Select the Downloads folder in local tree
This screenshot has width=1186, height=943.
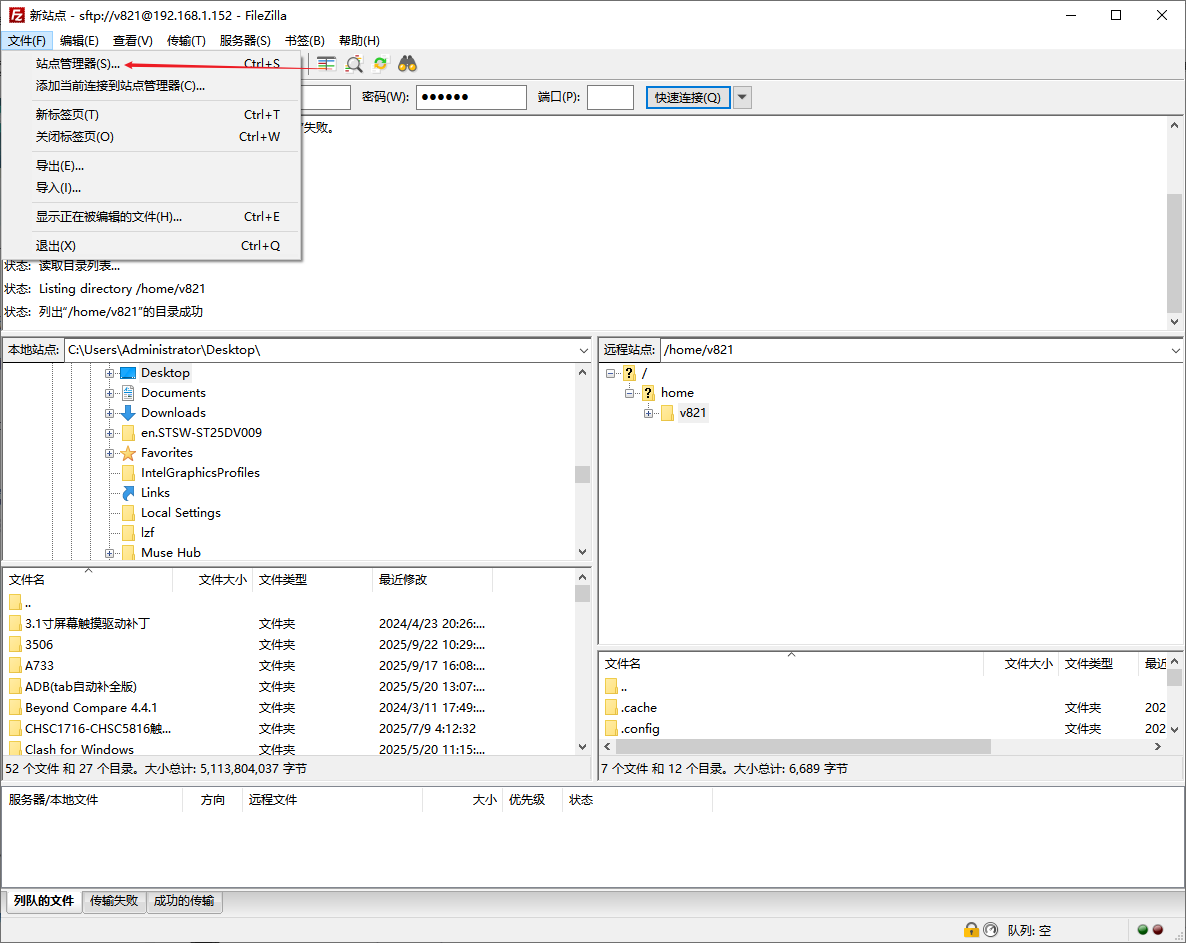(173, 413)
